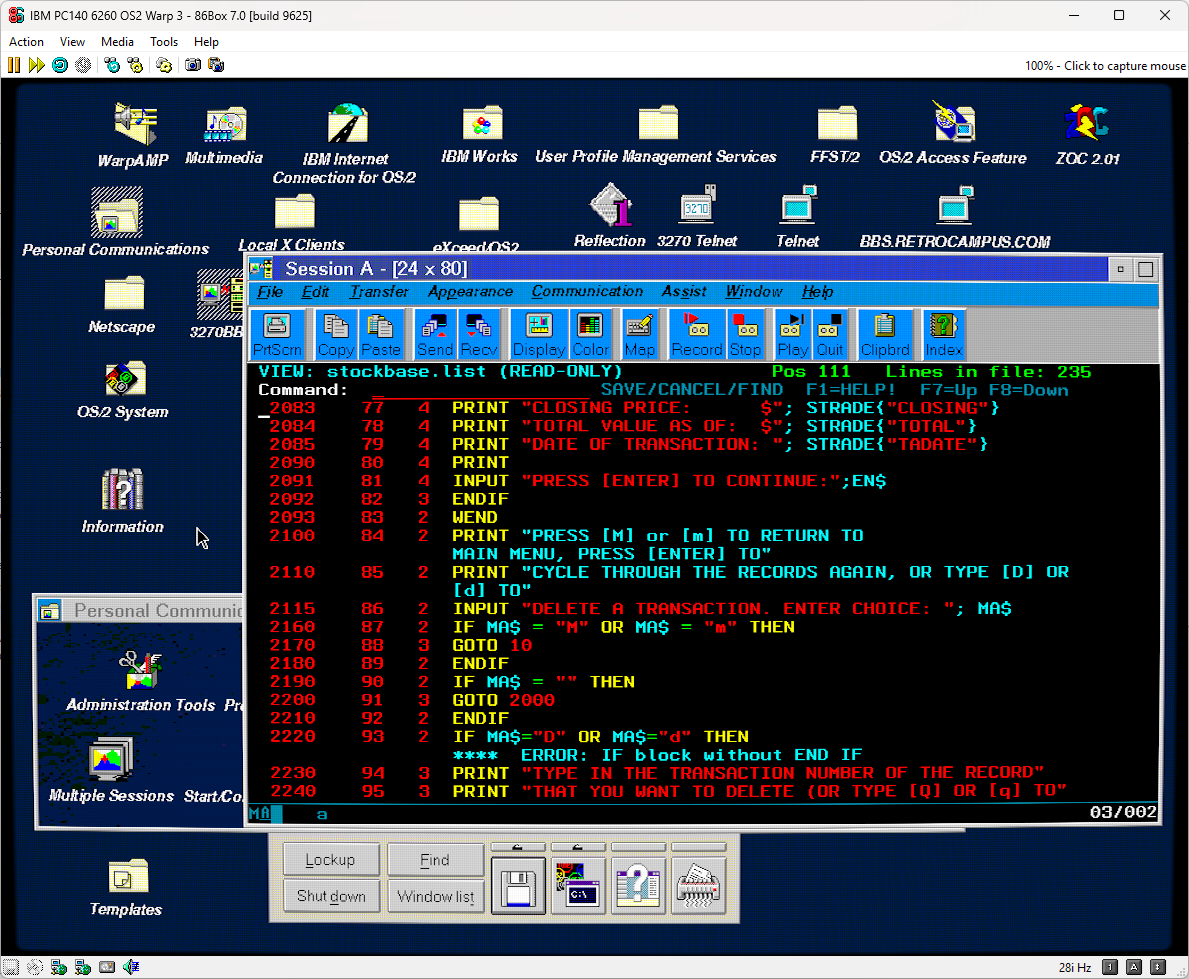Viewport: 1189px width, 979px height.
Task: Click the Find button on LaunchPad
Action: click(435, 860)
